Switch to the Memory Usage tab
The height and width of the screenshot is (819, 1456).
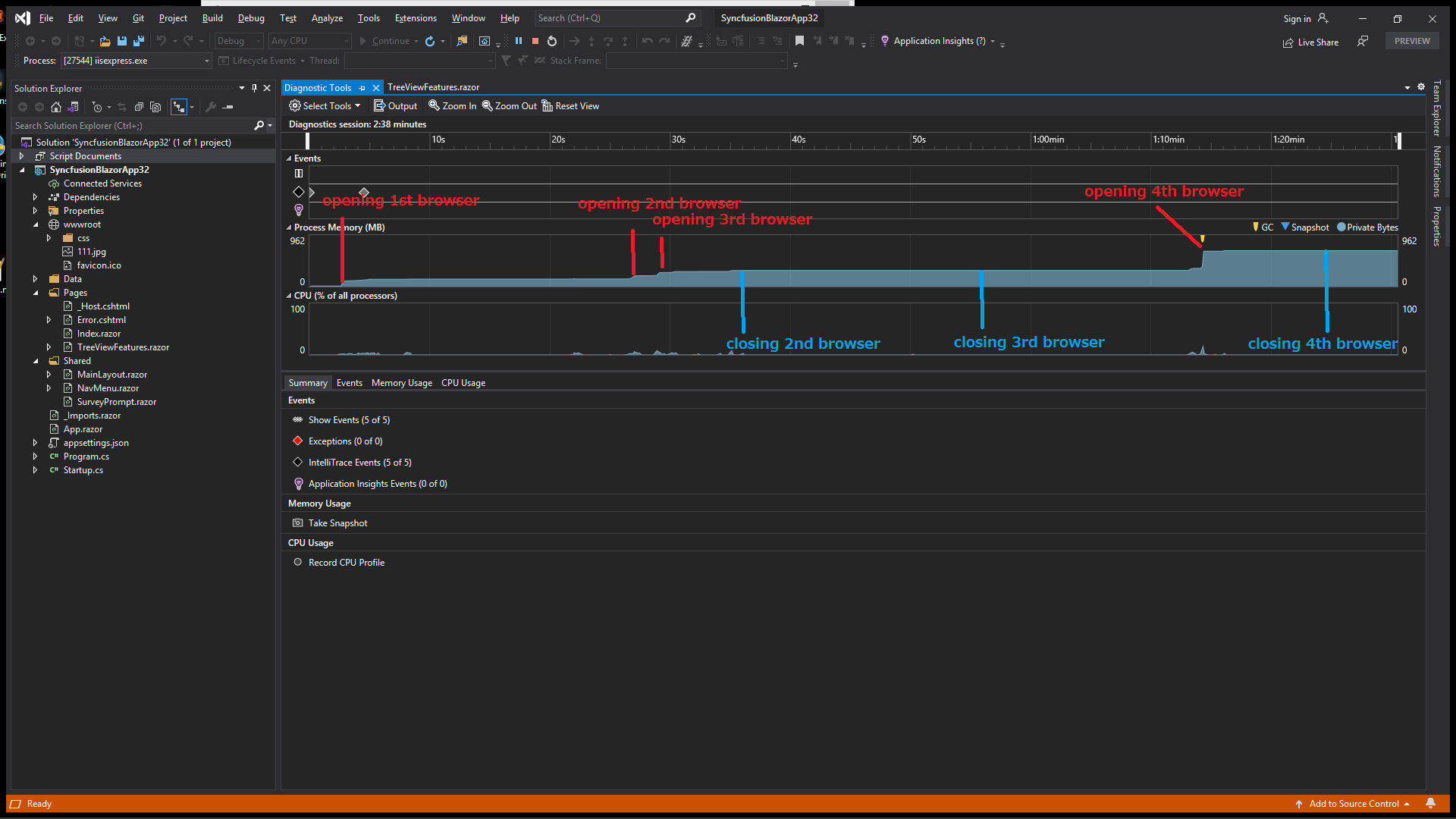pos(401,383)
